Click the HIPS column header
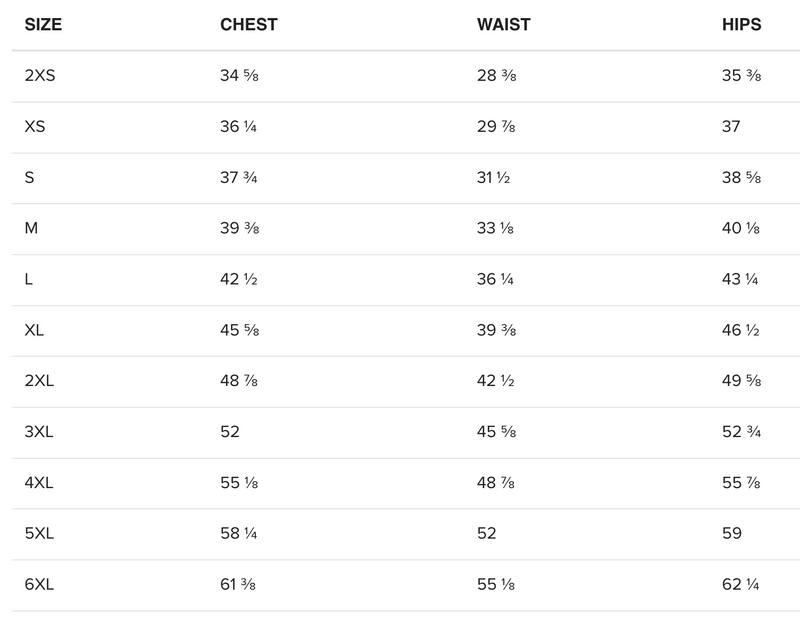Image resolution: width=800 pixels, height=637 pixels. click(x=741, y=25)
